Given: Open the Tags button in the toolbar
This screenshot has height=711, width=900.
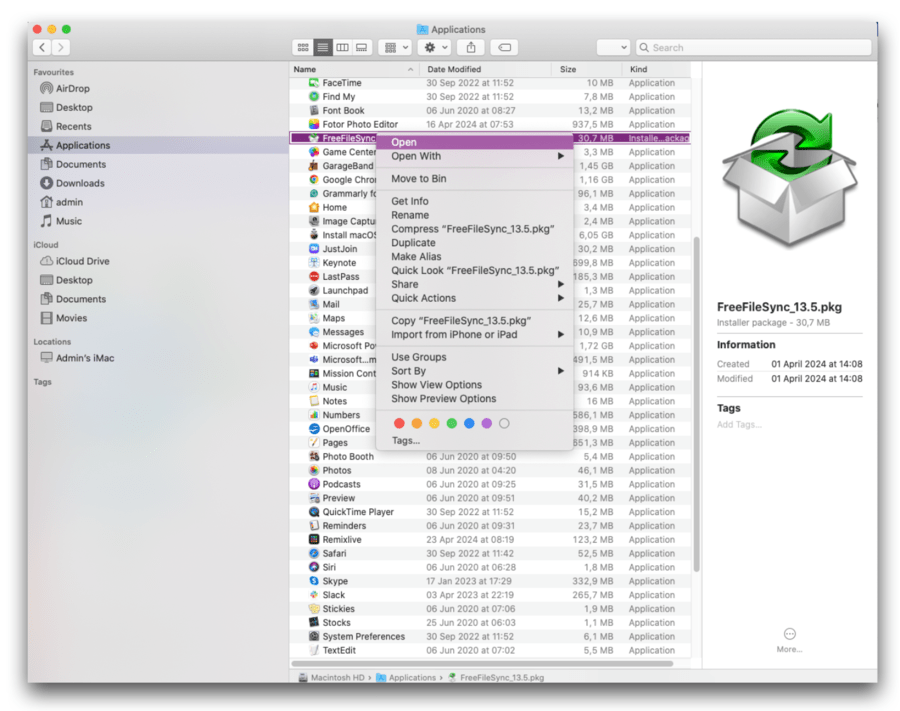Looking at the screenshot, I should (503, 47).
